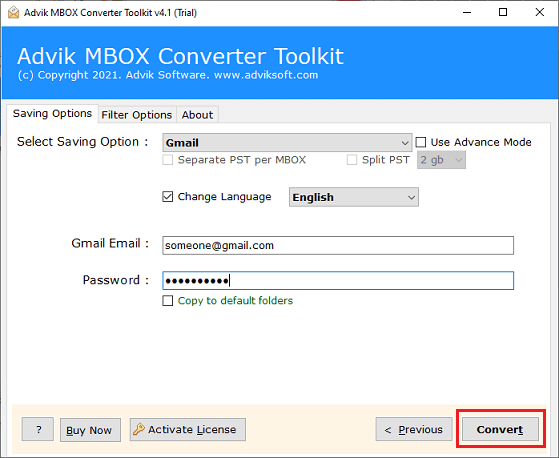559x458 pixels.
Task: Click the Gmail Email input field
Action: pyautogui.click(x=338, y=245)
